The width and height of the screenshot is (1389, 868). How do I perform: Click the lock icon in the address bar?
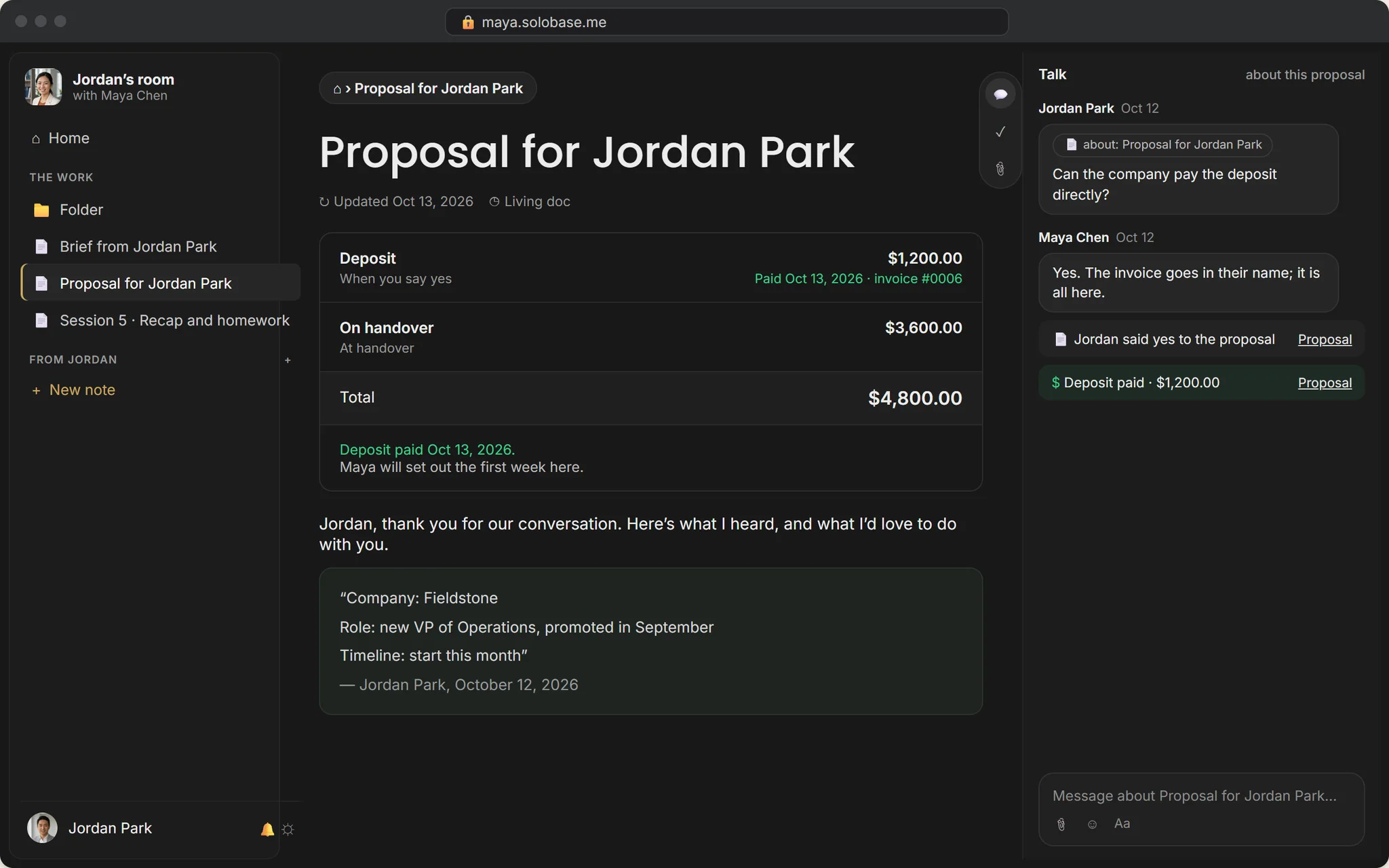coord(467,22)
